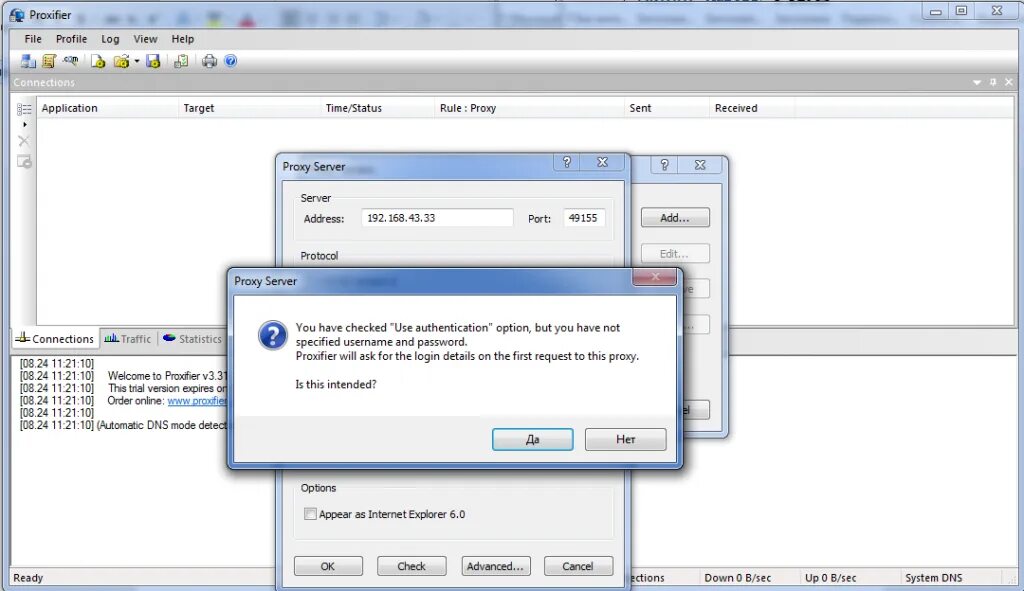Click OK in Proxy Server dialog
Viewport: 1024px width, 591px height.
tap(328, 566)
